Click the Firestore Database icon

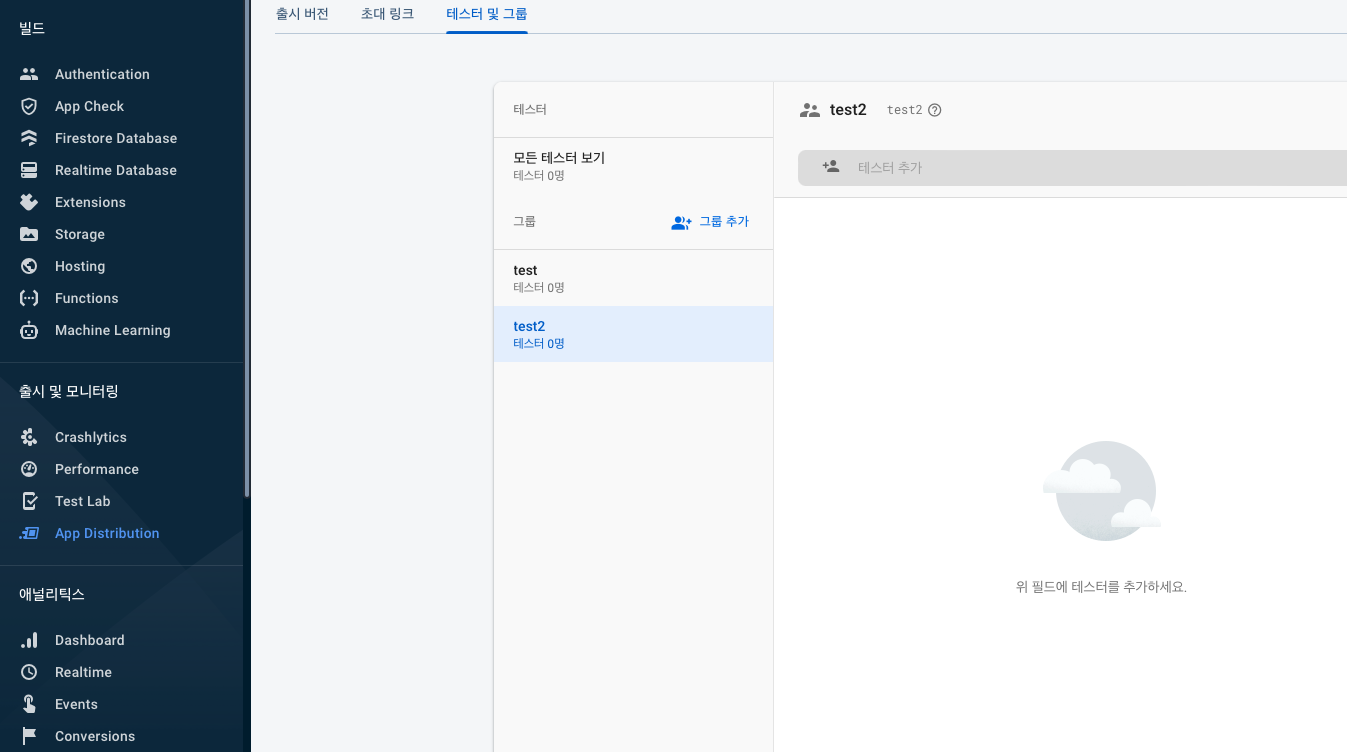(x=29, y=138)
